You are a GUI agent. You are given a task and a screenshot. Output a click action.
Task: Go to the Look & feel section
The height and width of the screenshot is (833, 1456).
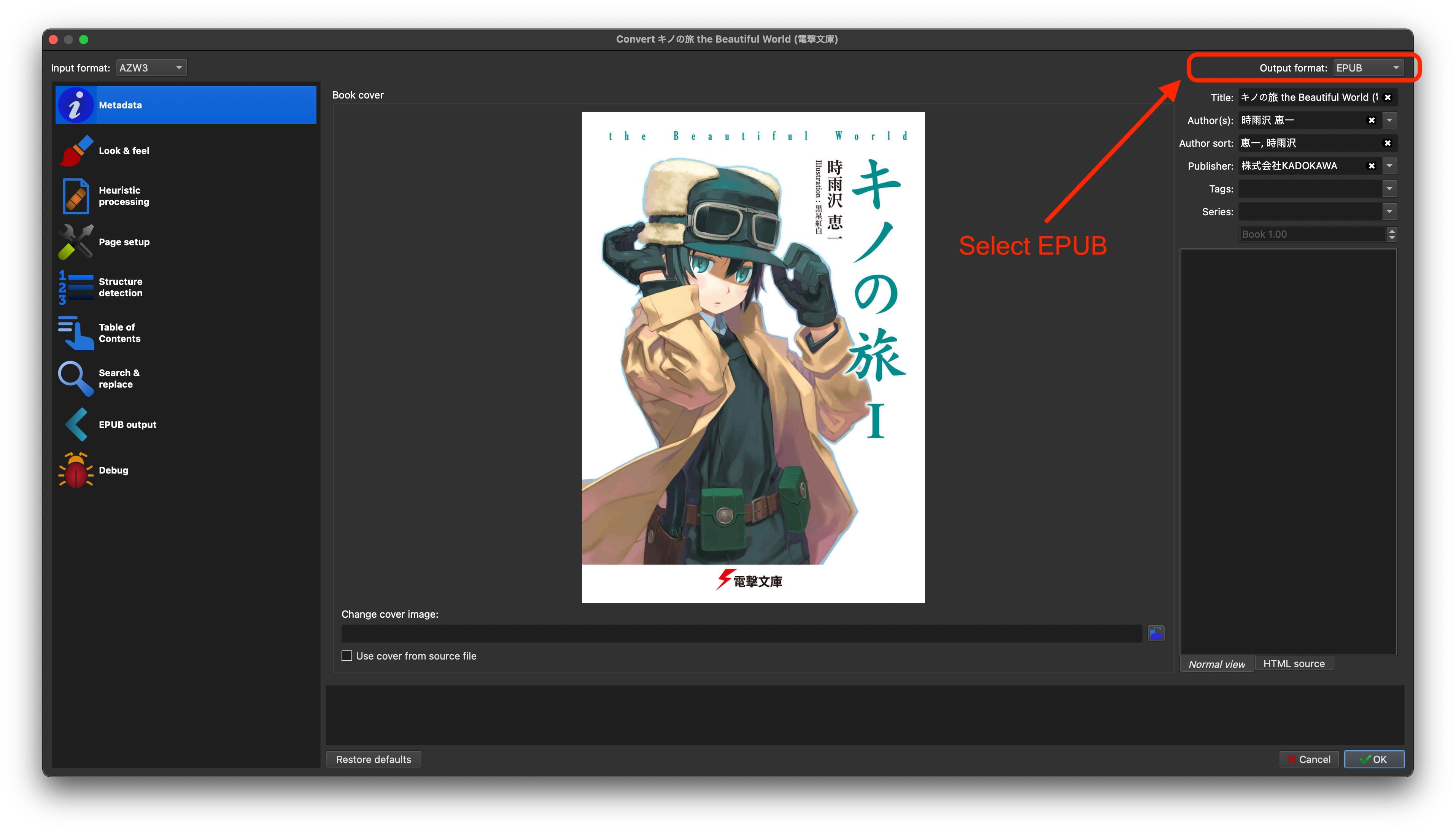point(186,151)
